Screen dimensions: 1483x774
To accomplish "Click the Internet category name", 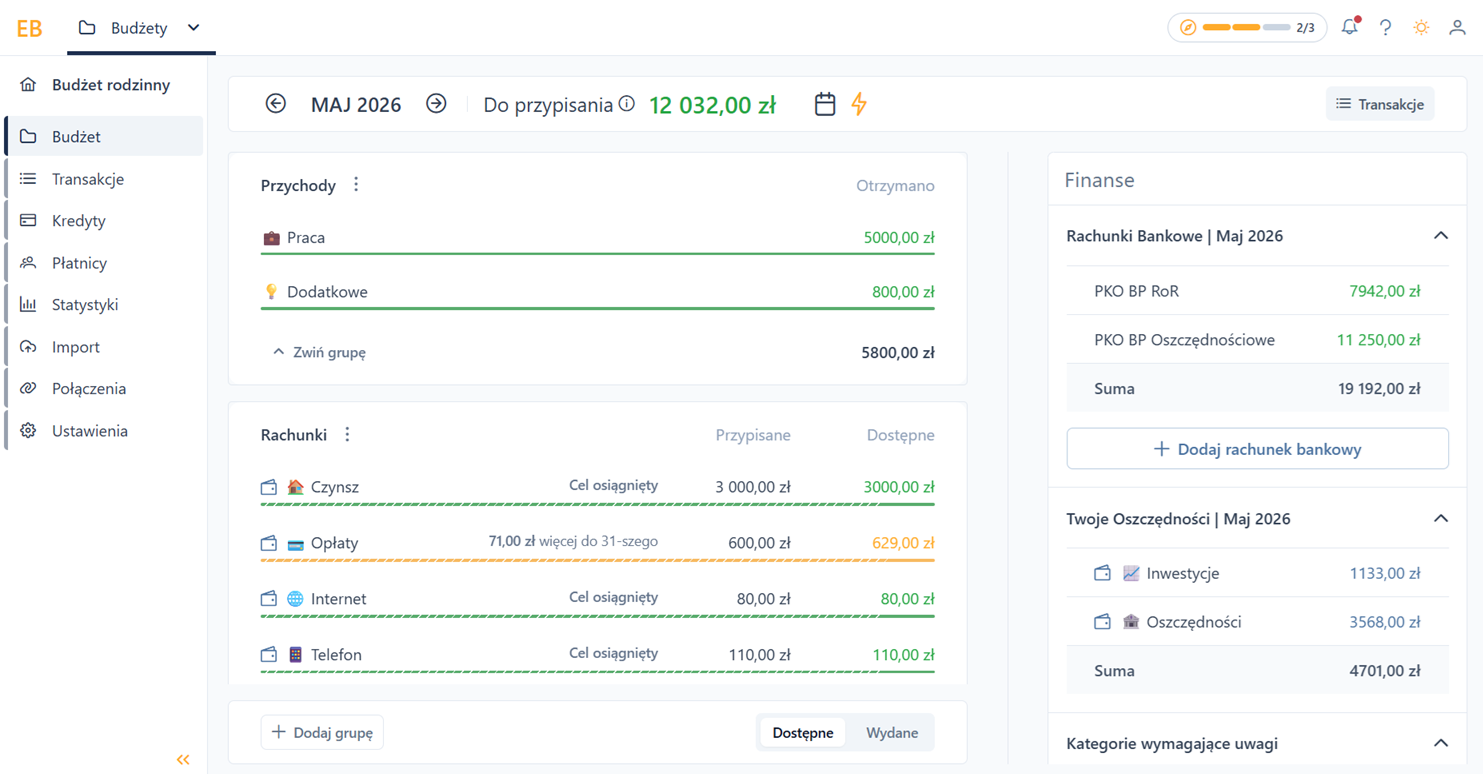I will [338, 599].
